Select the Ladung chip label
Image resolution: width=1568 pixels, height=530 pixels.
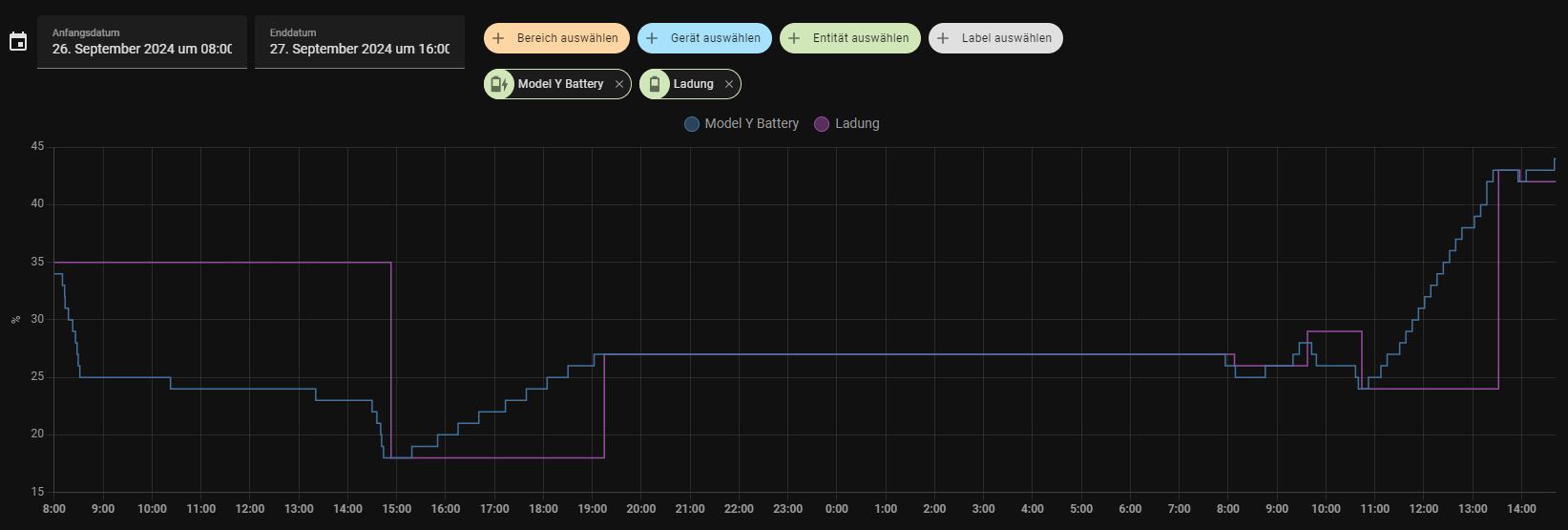pos(693,84)
